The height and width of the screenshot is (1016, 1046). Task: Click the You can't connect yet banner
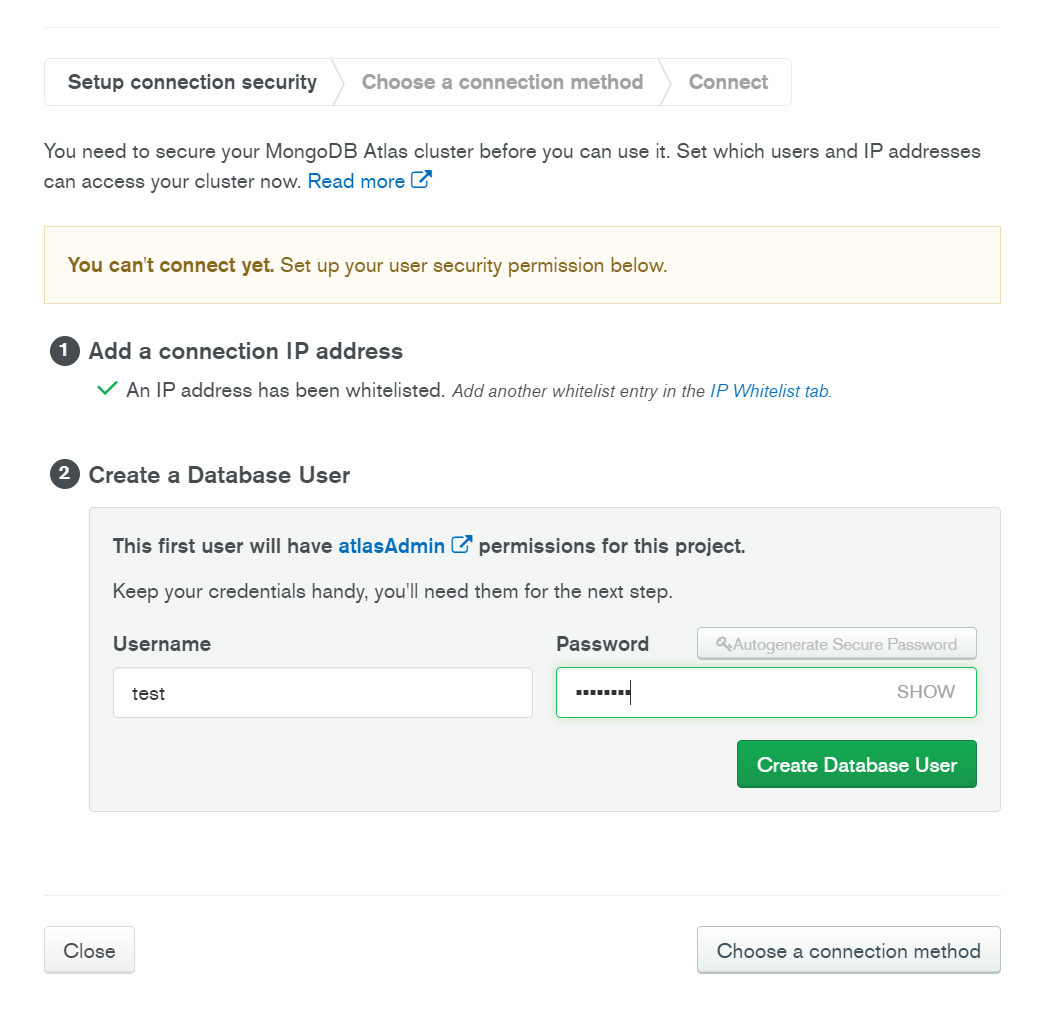(x=521, y=265)
